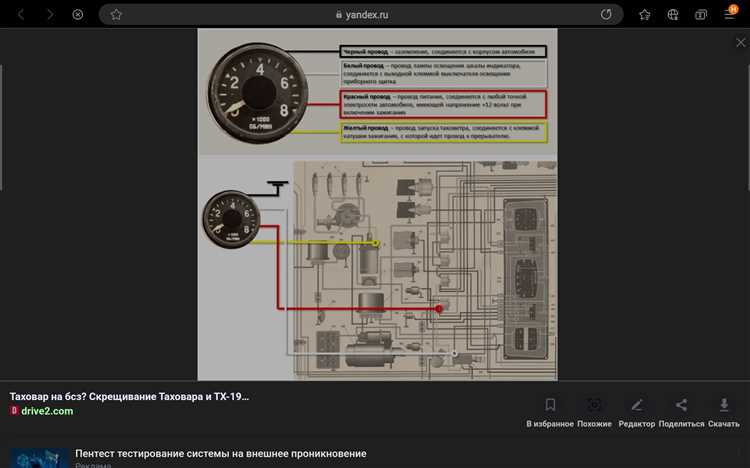750x468 pixels.
Task: Bookmark page with address bar star
Action: [116, 15]
